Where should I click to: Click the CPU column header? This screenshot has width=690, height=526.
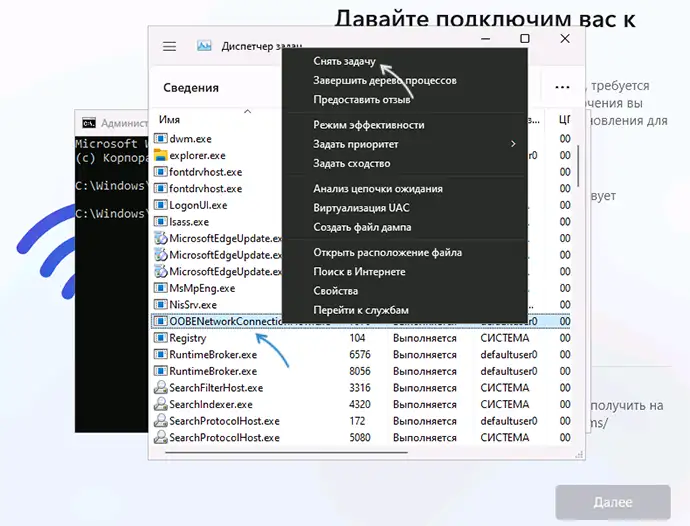click(x=565, y=120)
